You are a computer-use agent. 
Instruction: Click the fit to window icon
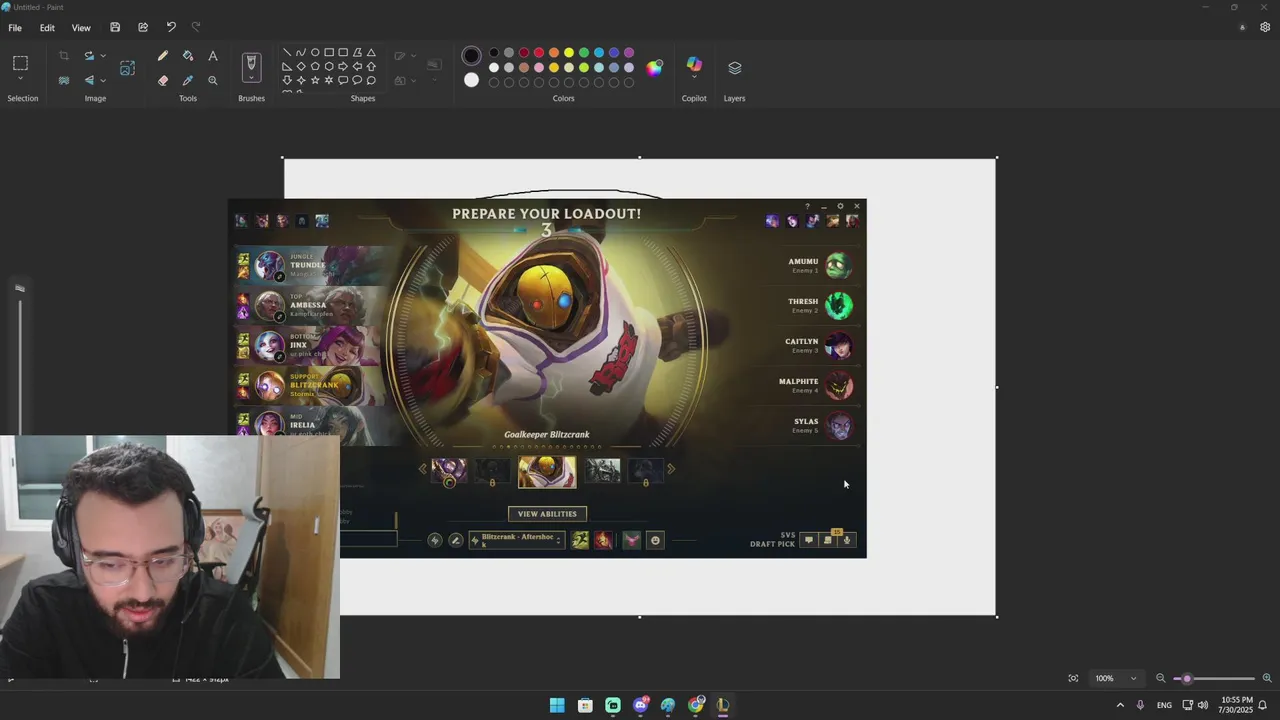click(x=1073, y=678)
